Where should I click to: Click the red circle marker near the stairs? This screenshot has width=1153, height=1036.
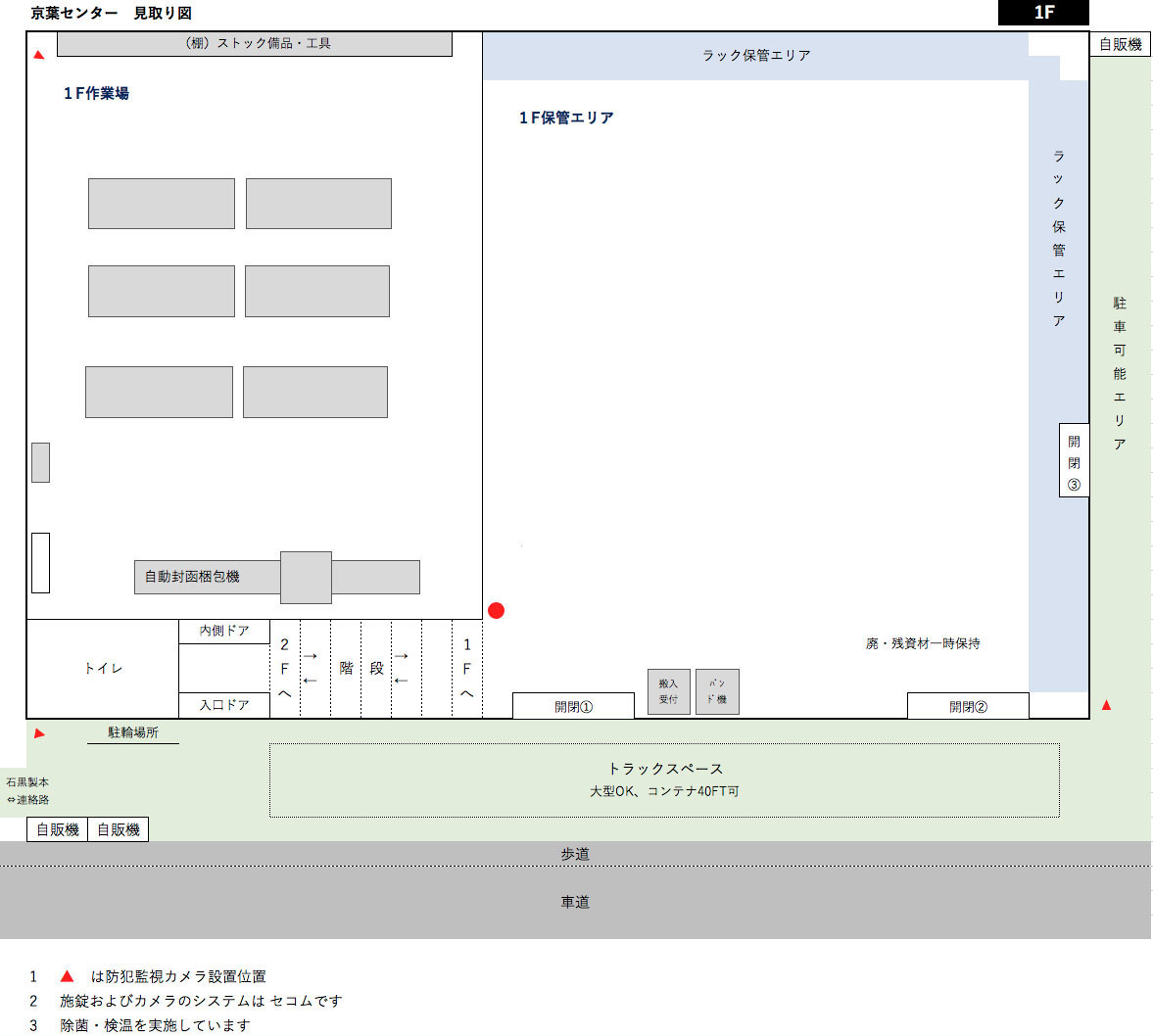click(x=496, y=611)
